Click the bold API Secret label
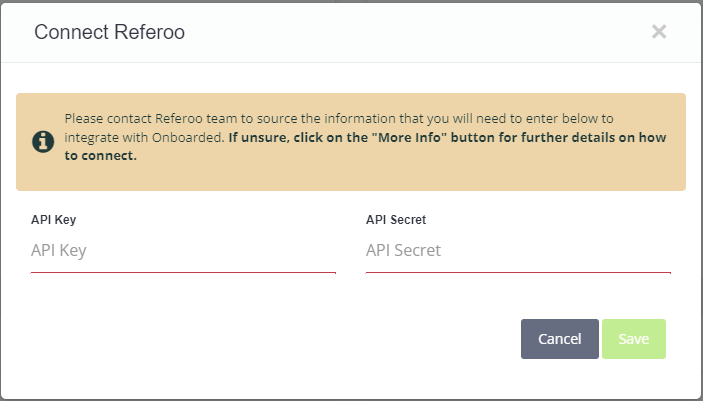703x401 pixels. (x=396, y=219)
